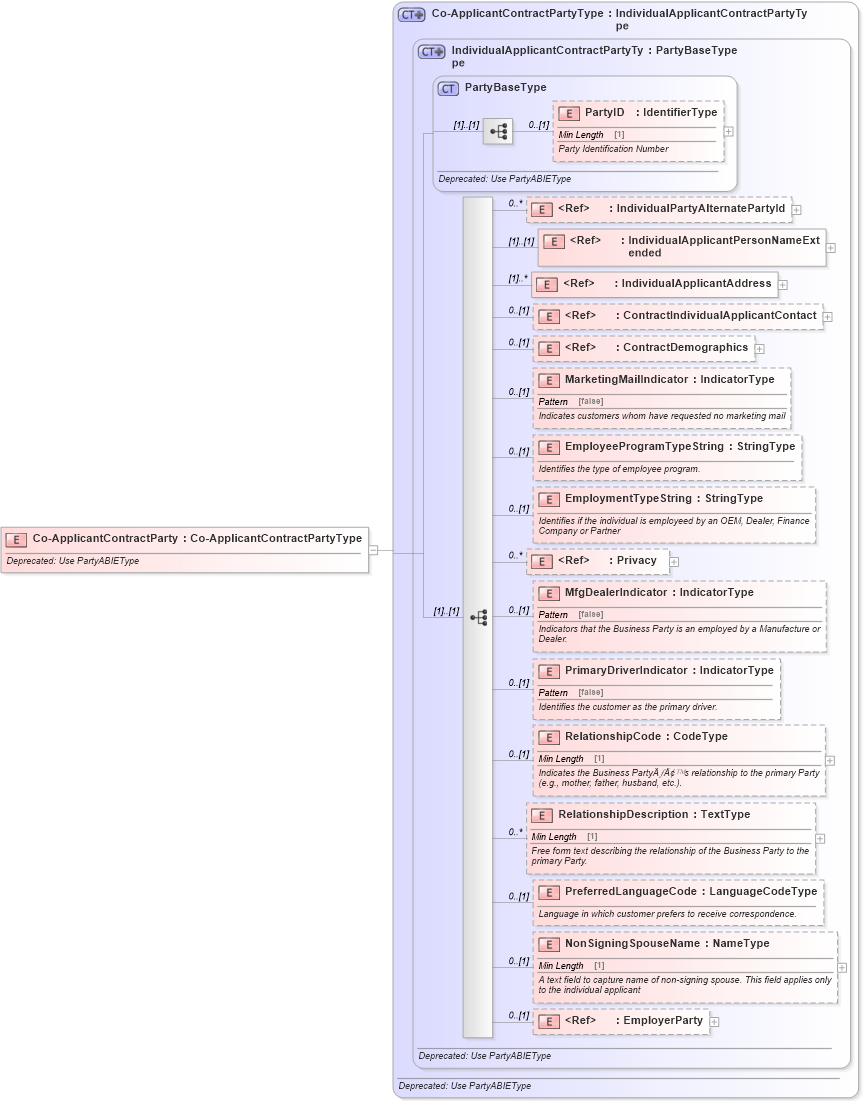This screenshot has height=1101, width=863.
Task: Click the E icon of the PartyID element
Action: (x=567, y=112)
